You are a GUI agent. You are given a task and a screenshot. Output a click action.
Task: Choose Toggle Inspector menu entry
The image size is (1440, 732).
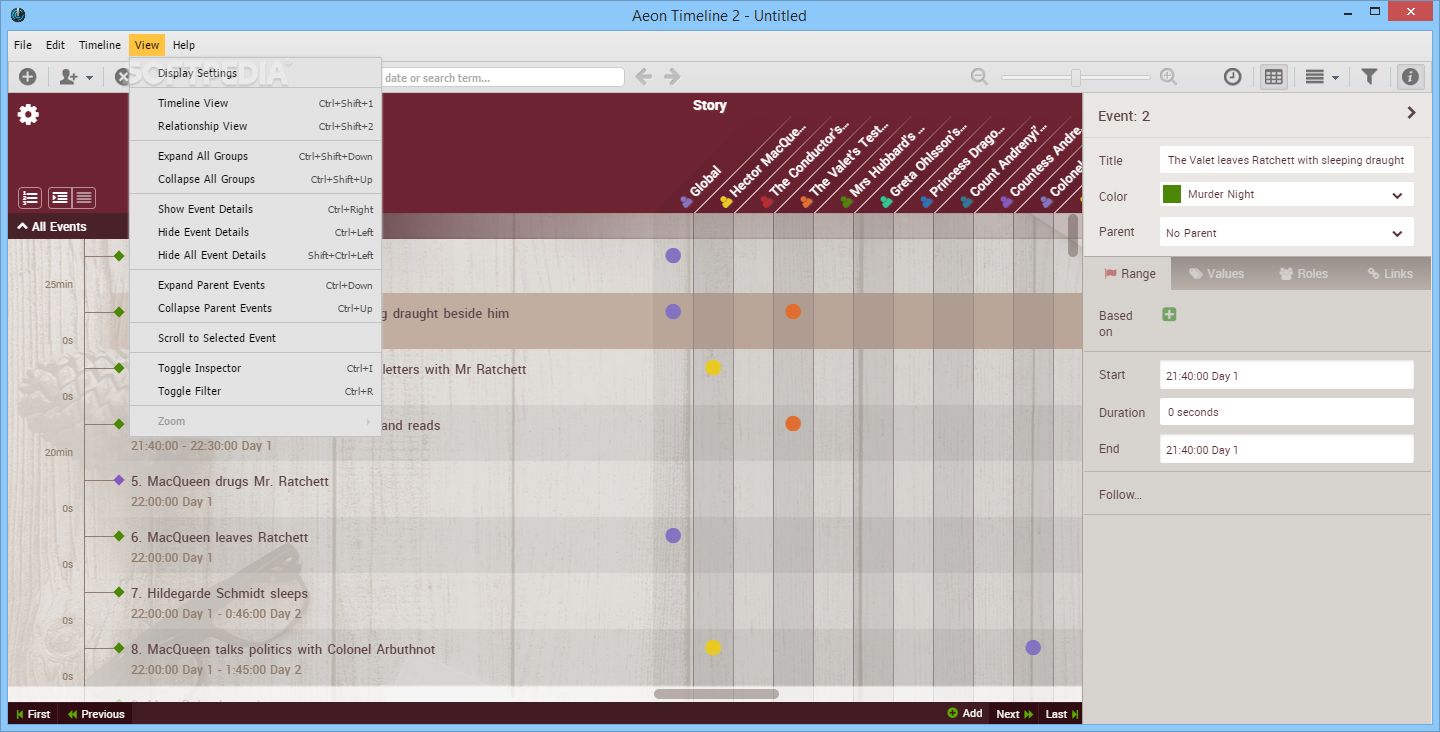pos(255,368)
